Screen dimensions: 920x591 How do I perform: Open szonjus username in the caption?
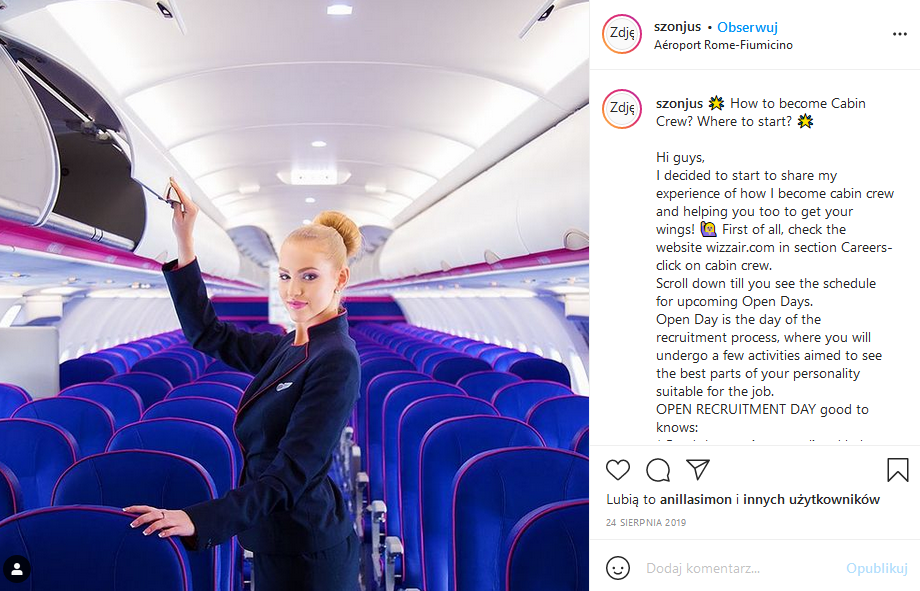679,103
